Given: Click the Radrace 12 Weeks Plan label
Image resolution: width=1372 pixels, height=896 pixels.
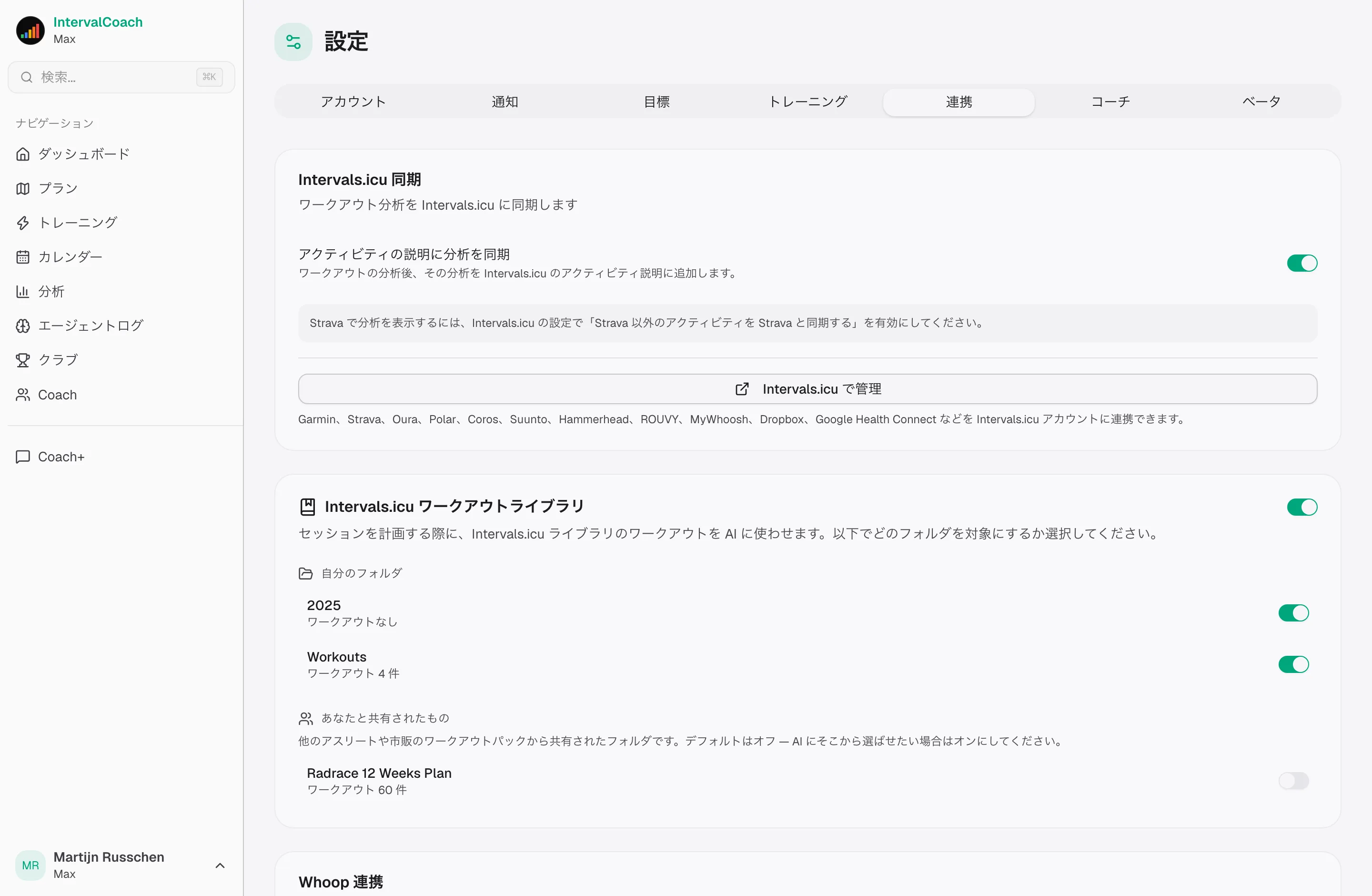Looking at the screenshot, I should click(x=379, y=773).
